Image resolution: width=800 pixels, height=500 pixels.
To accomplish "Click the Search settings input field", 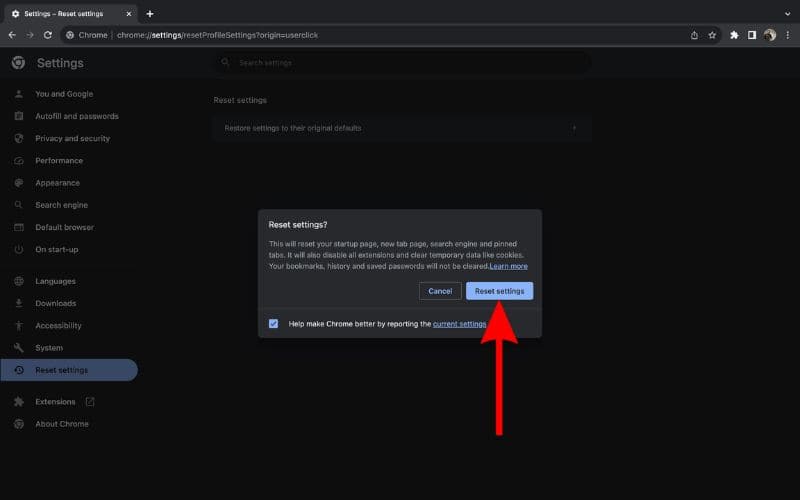I will pos(400,63).
